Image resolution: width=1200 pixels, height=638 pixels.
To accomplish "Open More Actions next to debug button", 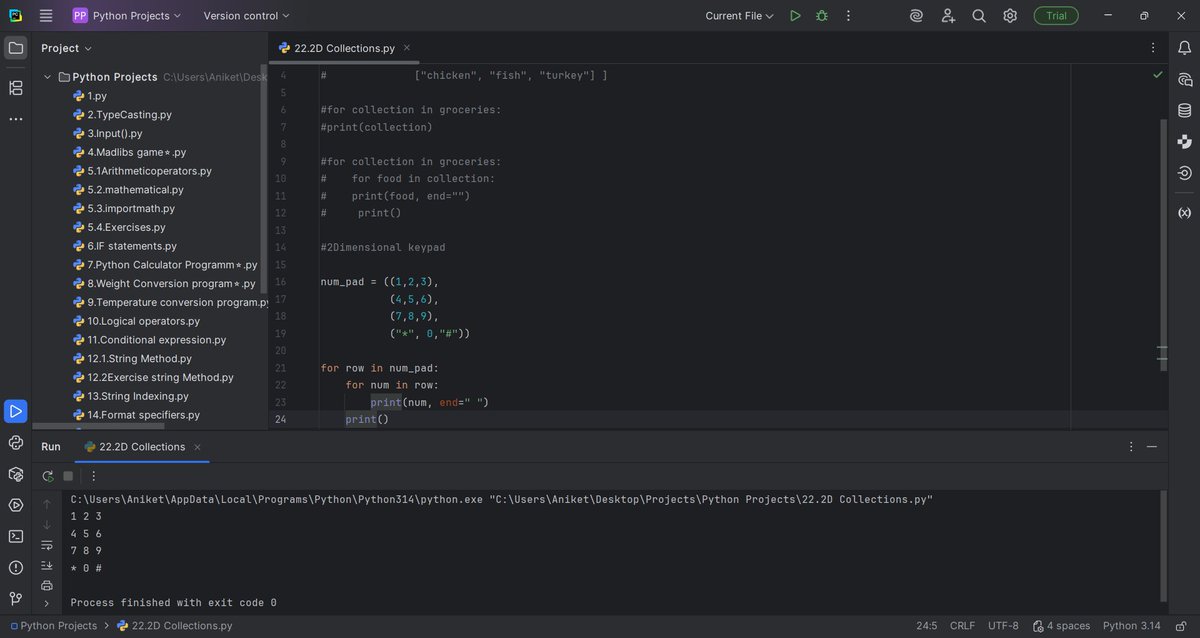I will 848,16.
